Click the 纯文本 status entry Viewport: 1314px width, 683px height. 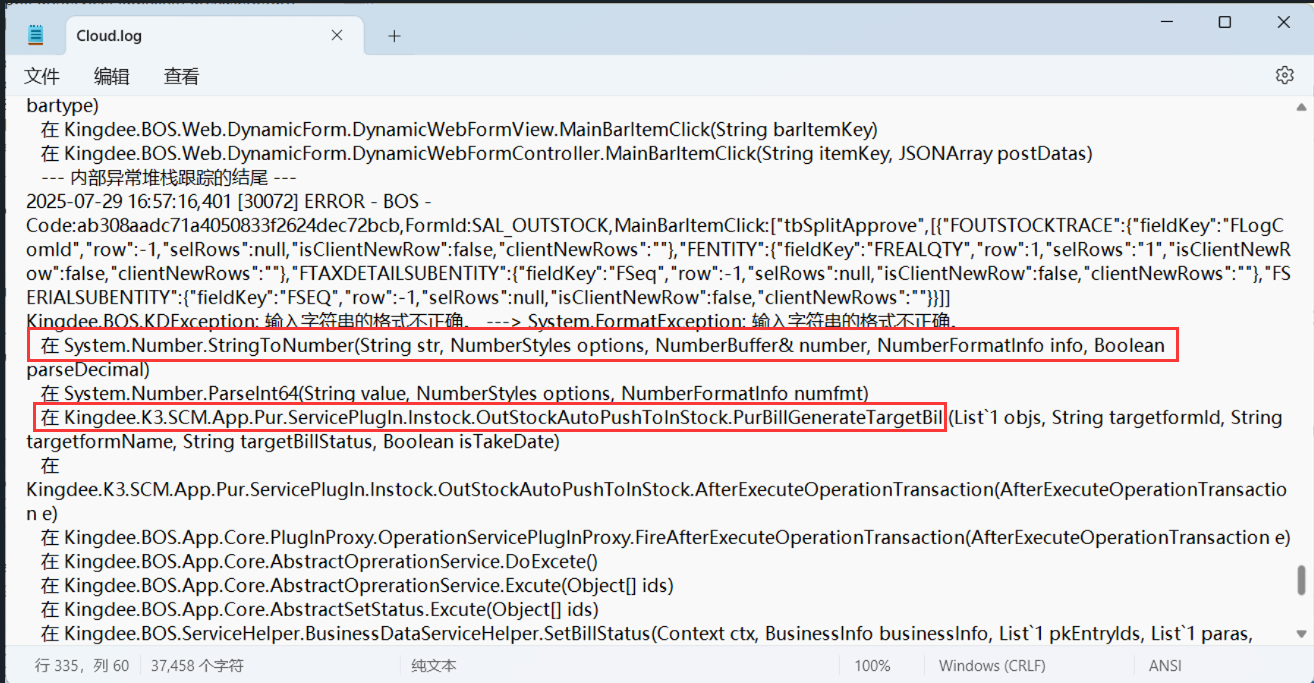(x=434, y=665)
